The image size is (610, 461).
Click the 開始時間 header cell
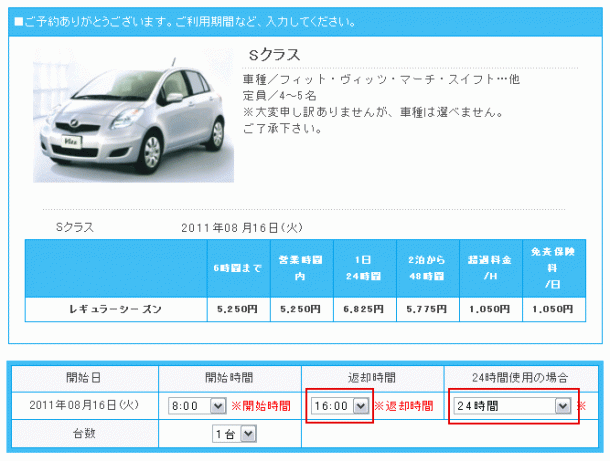click(230, 378)
